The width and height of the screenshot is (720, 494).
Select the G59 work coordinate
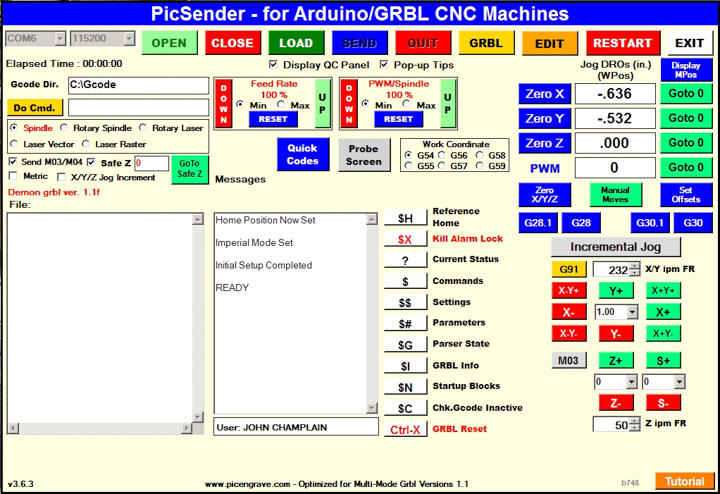click(x=480, y=165)
